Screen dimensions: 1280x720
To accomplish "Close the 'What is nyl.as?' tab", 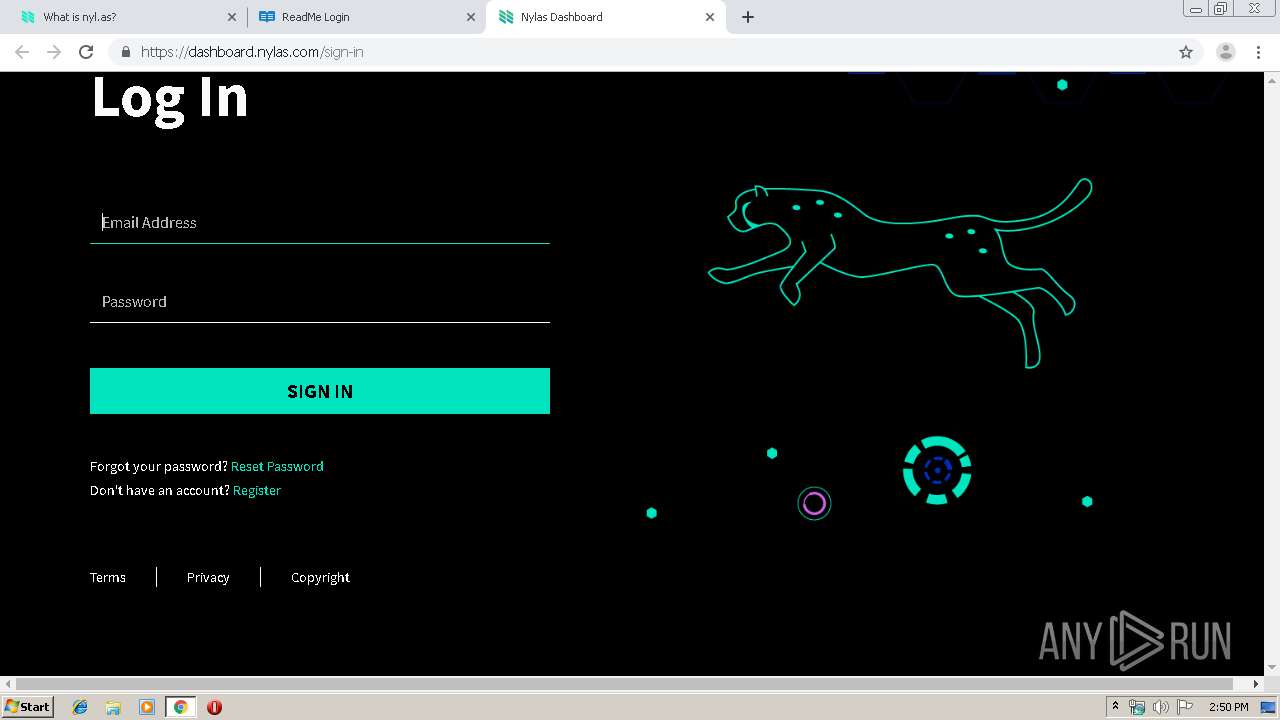I will (x=233, y=17).
